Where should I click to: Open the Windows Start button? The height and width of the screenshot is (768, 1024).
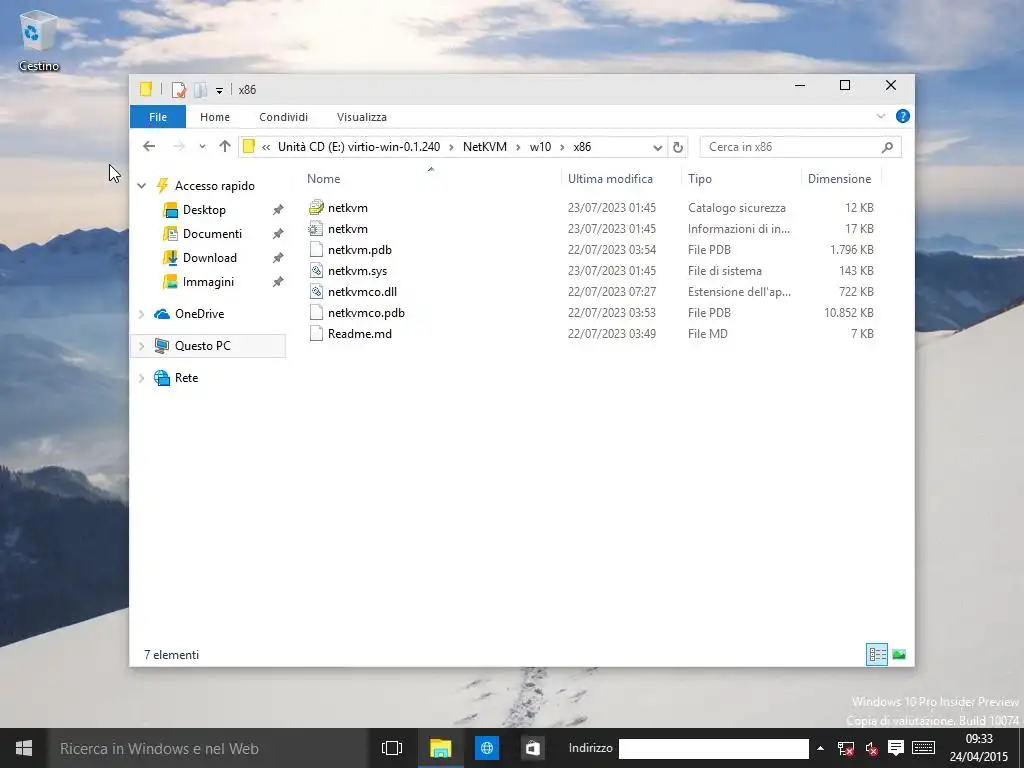pyautogui.click(x=24, y=748)
